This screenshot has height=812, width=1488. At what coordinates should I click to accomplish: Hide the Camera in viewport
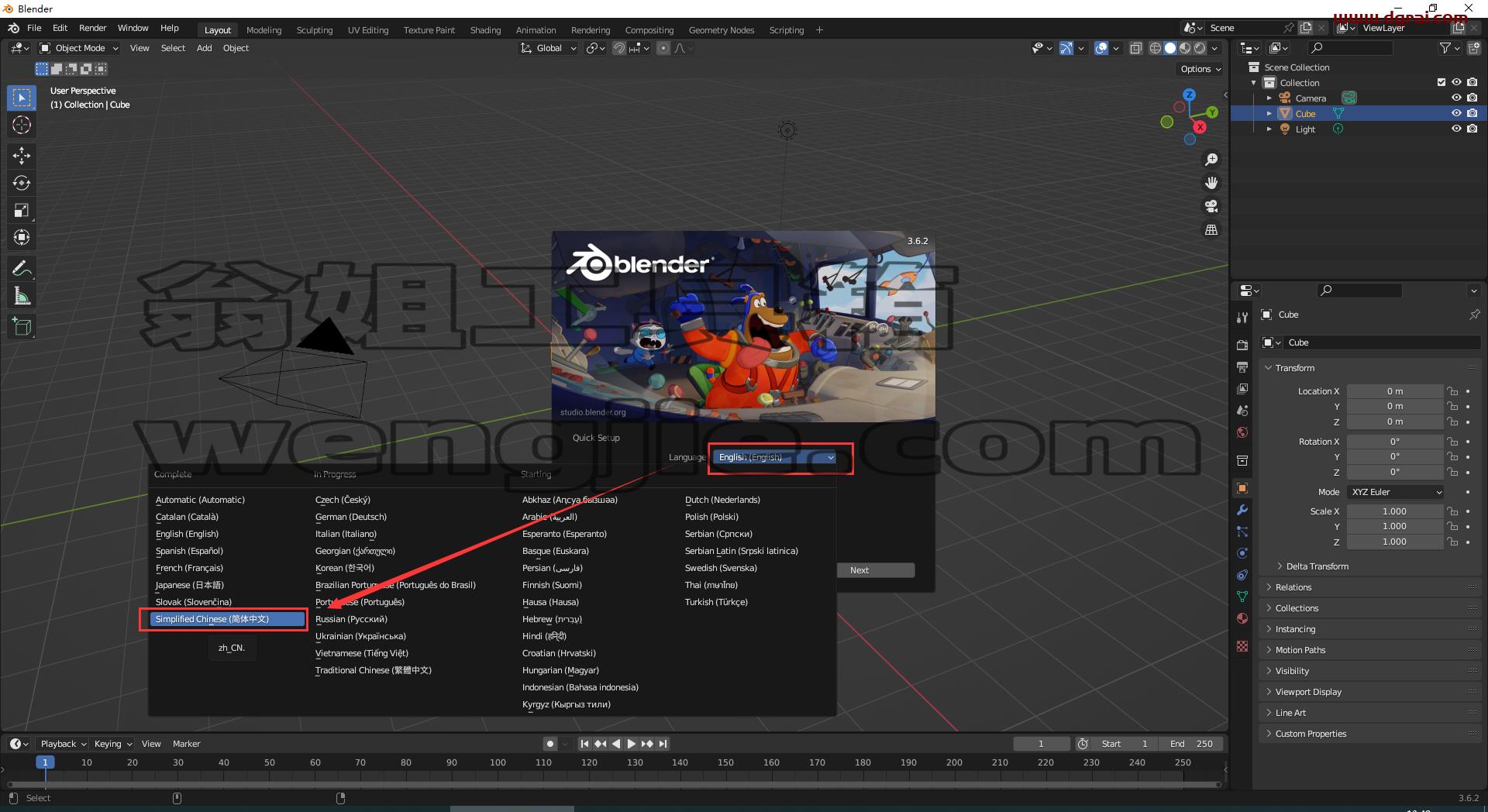point(1456,98)
